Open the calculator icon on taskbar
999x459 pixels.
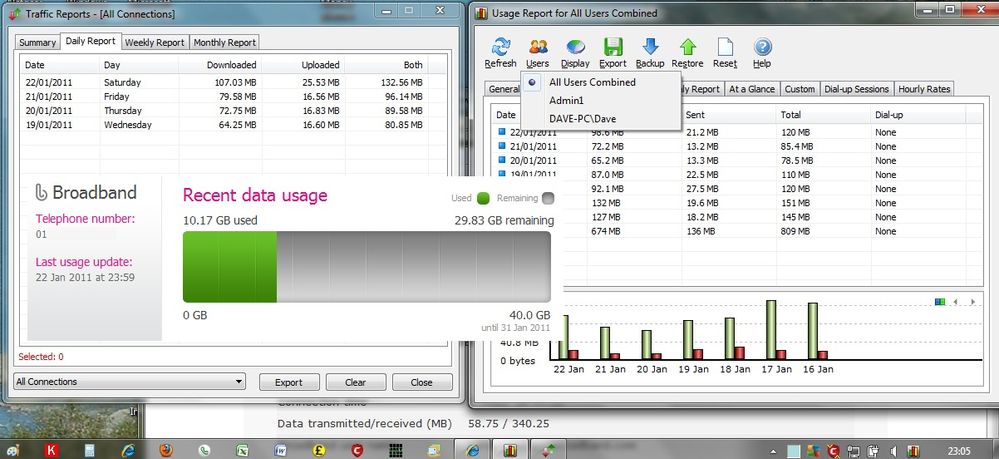coord(89,449)
